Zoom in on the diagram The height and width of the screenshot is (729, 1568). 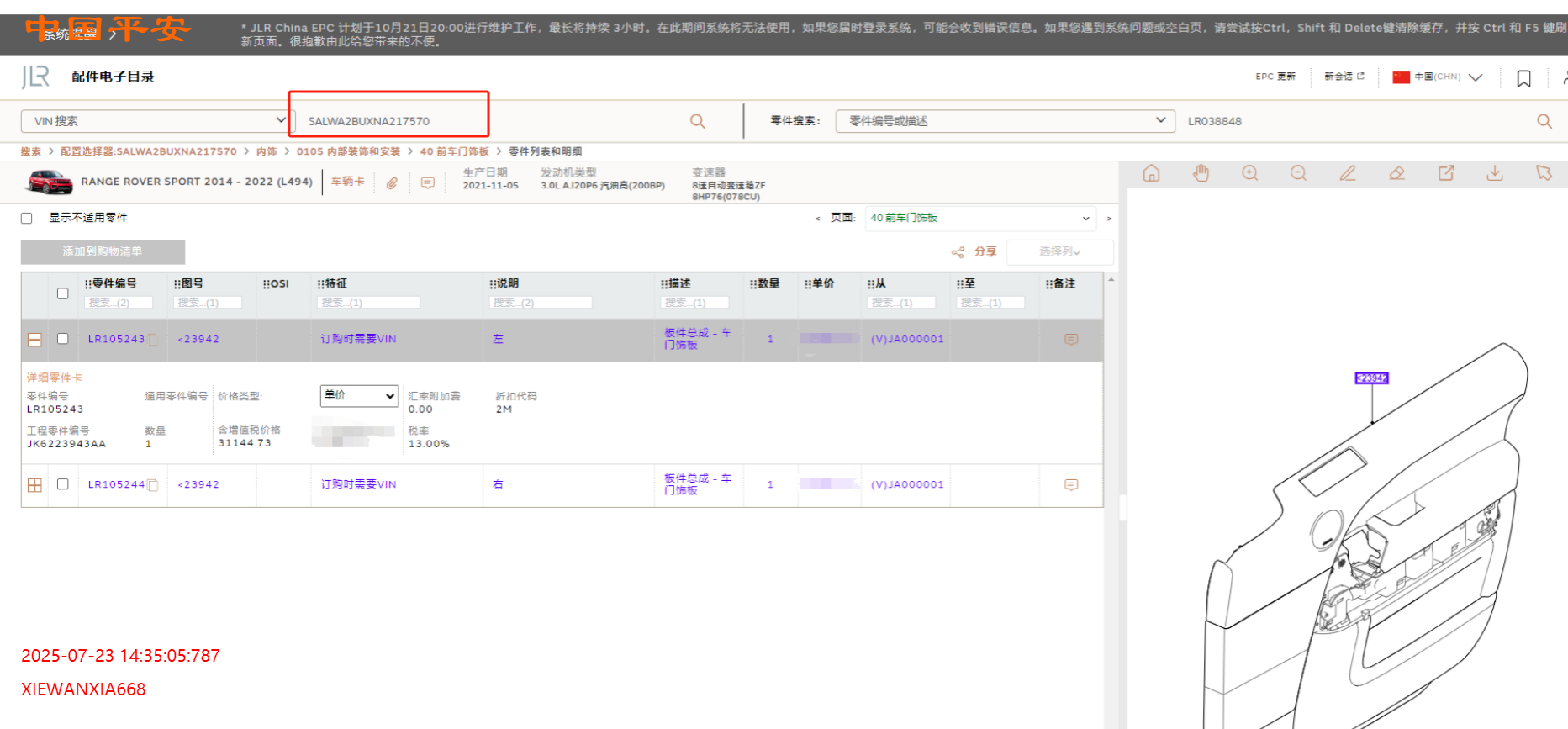(1250, 173)
